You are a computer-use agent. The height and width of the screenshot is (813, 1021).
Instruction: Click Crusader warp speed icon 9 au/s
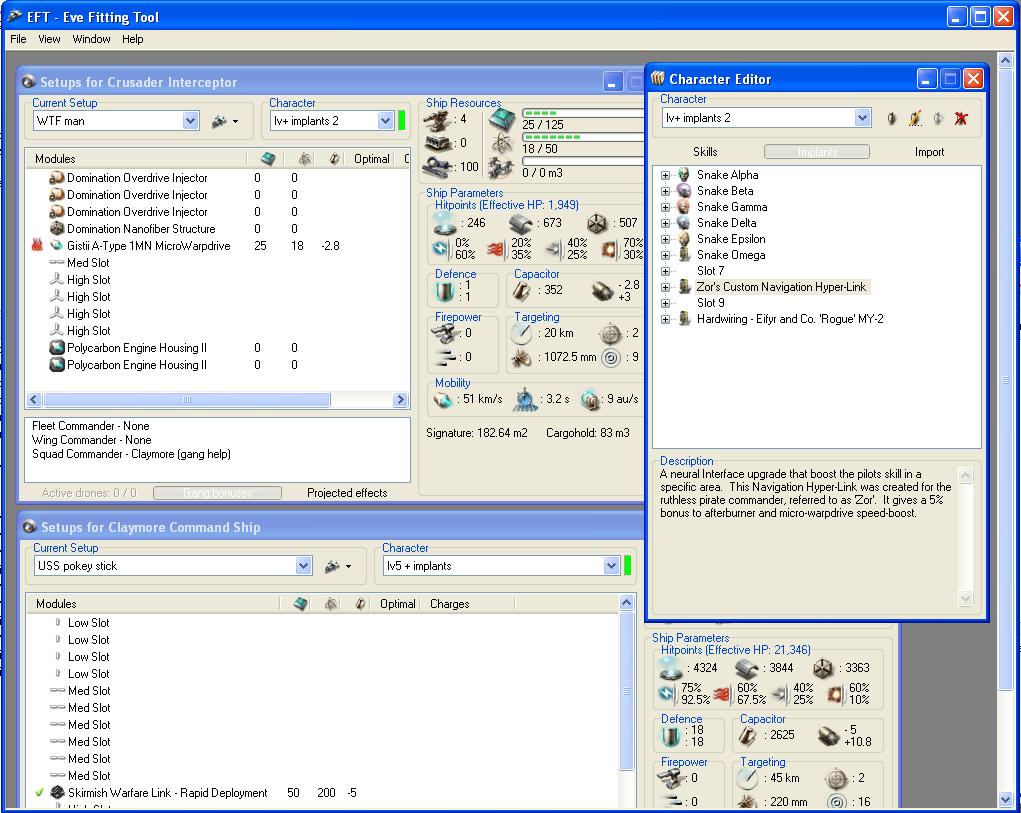click(590, 400)
